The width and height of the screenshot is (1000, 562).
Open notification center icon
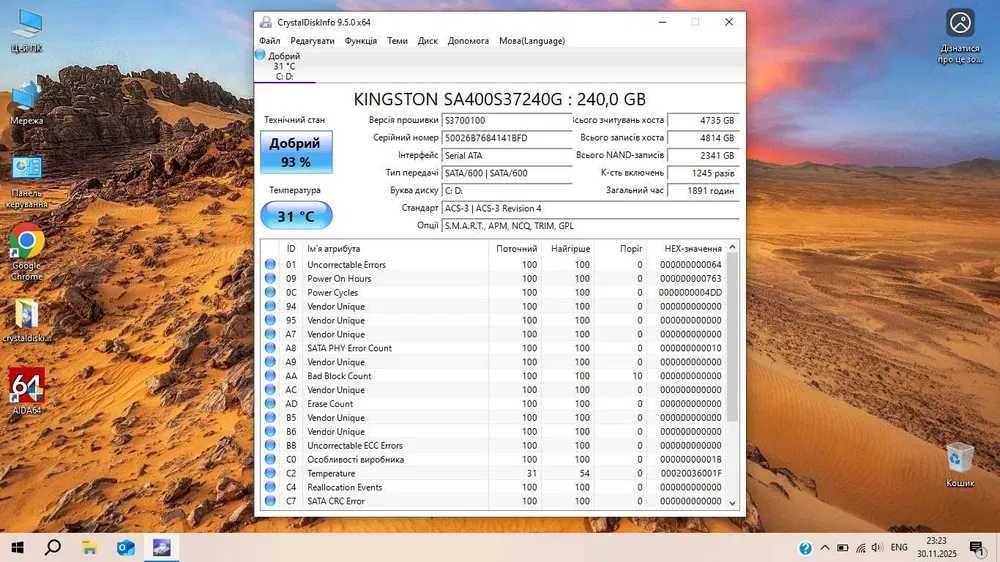click(x=976, y=547)
